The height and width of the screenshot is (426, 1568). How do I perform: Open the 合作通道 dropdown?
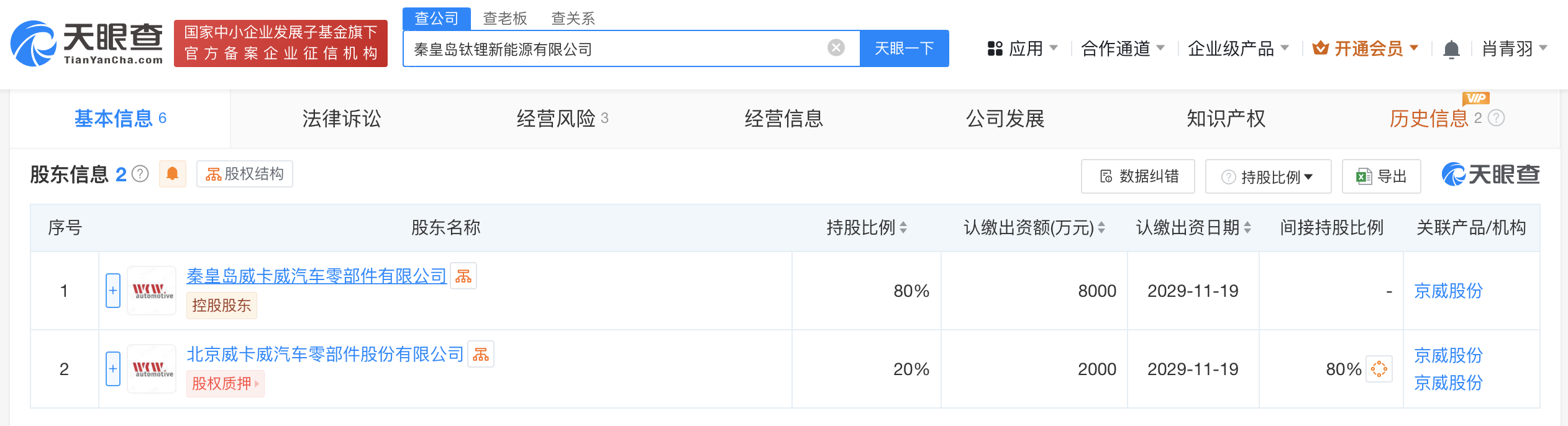(1123, 48)
